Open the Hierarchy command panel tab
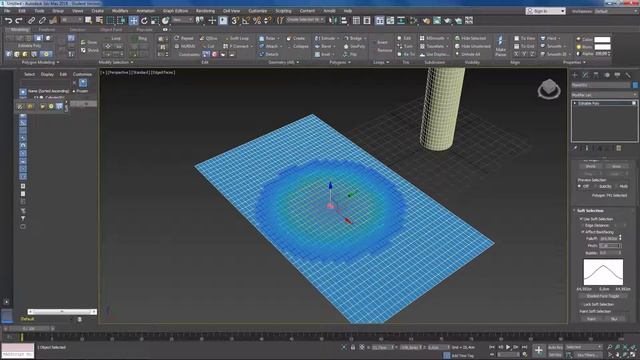Viewport: 640px width, 360px height. tap(596, 75)
